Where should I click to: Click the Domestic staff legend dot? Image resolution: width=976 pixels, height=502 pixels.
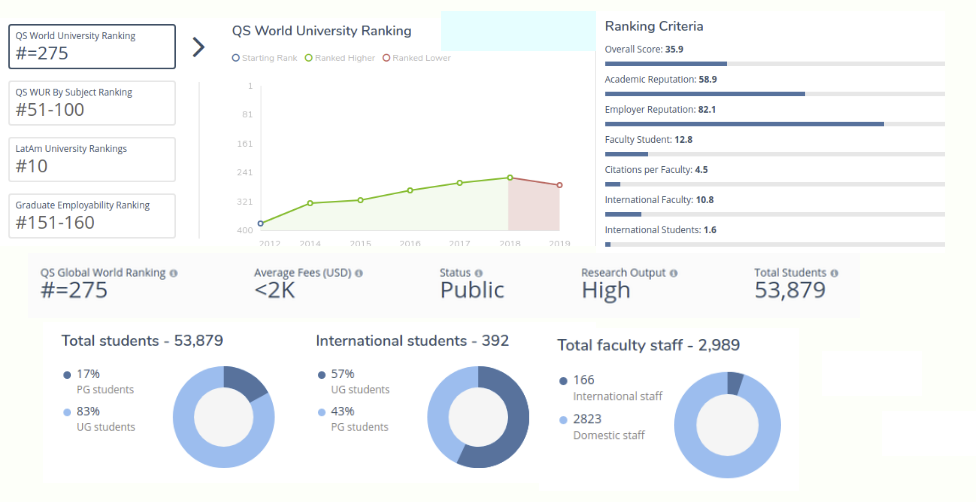[x=563, y=420]
